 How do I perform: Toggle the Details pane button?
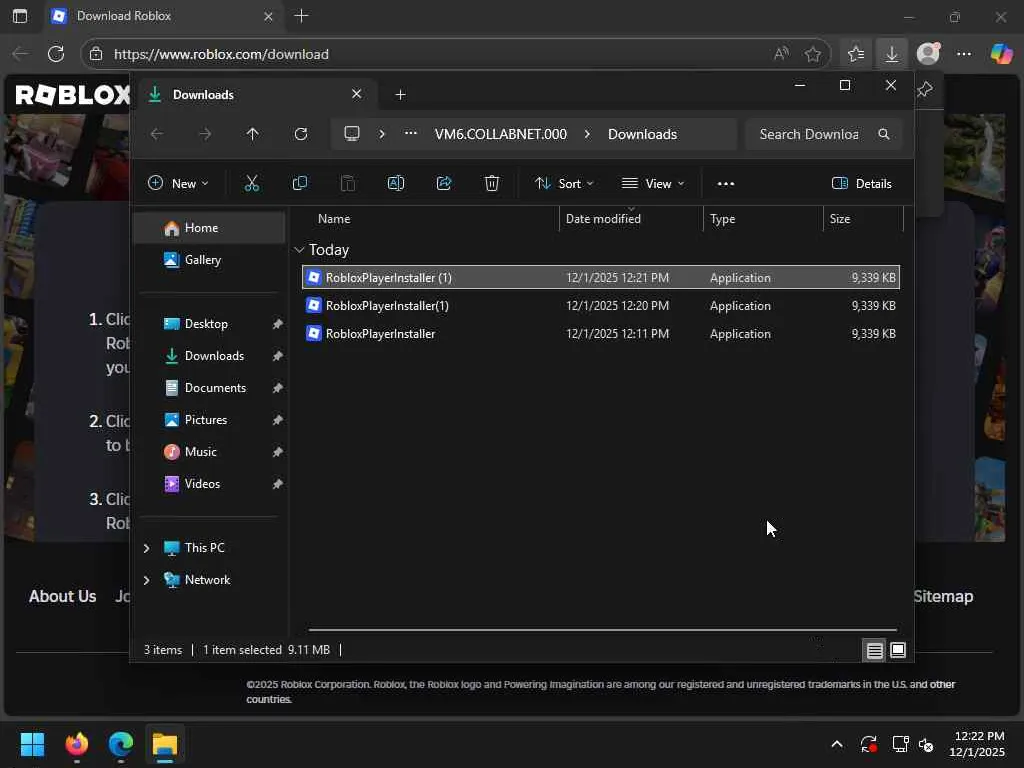point(861,183)
